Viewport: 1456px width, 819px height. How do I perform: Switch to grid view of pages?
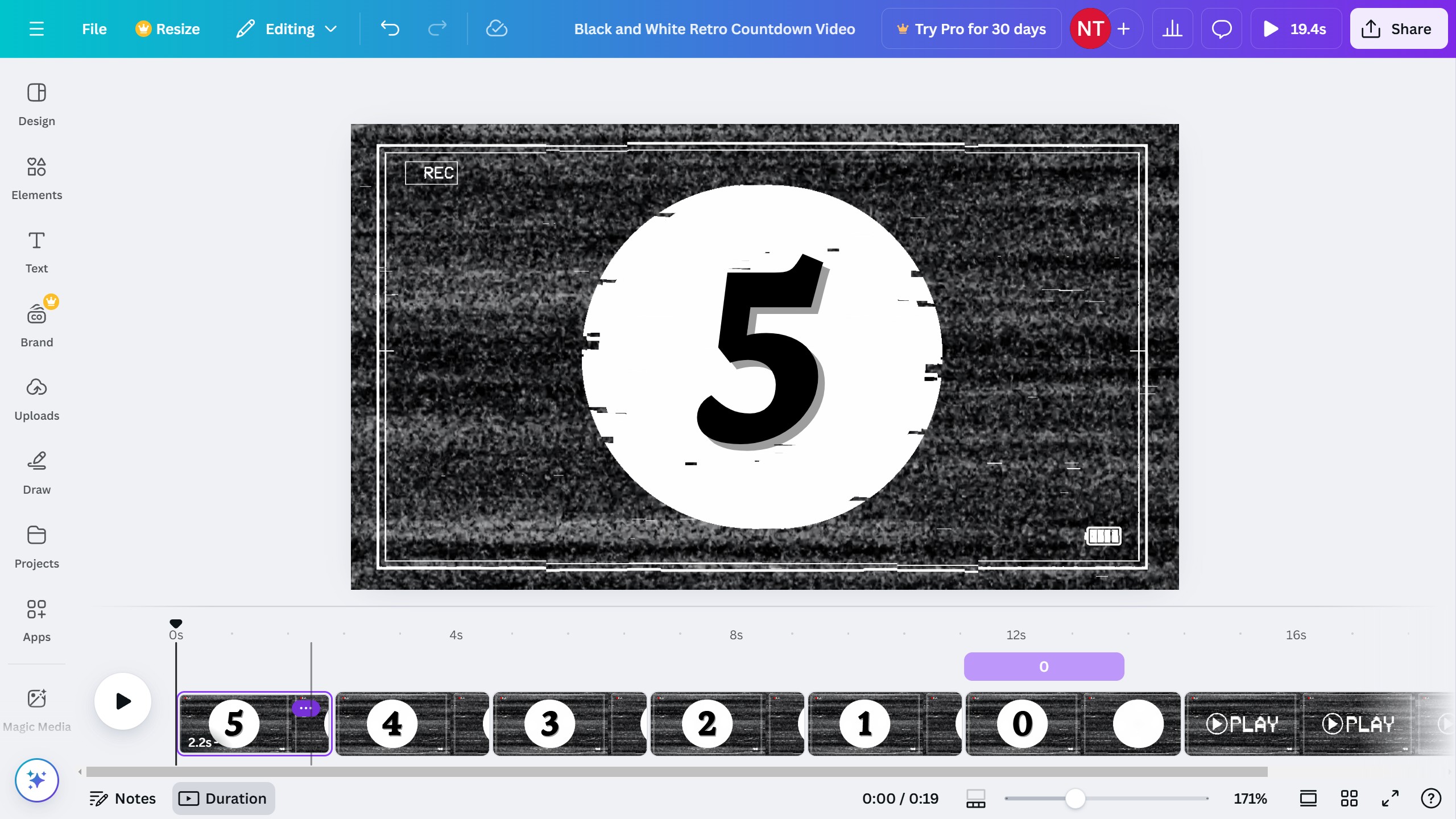[x=1349, y=799]
